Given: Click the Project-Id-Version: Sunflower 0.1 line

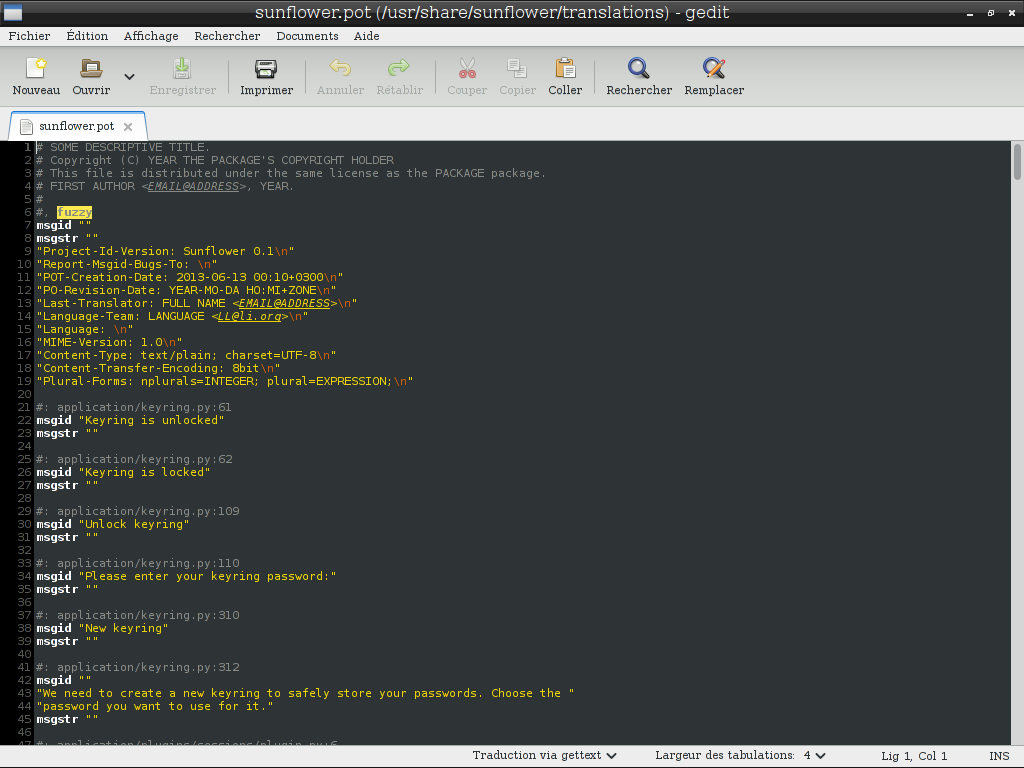Looking at the screenshot, I should point(165,251).
